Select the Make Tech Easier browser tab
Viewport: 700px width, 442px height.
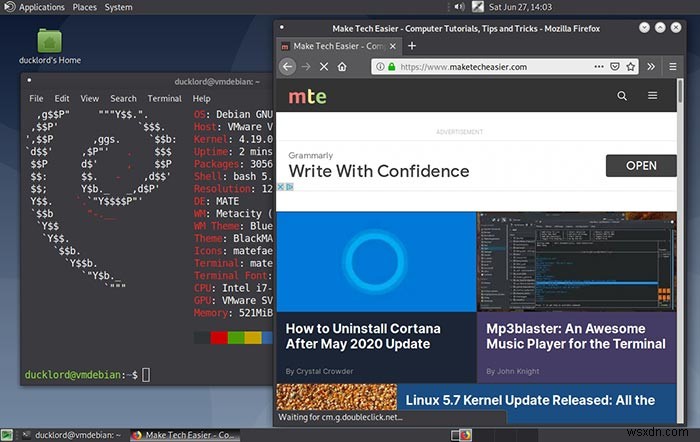339,46
